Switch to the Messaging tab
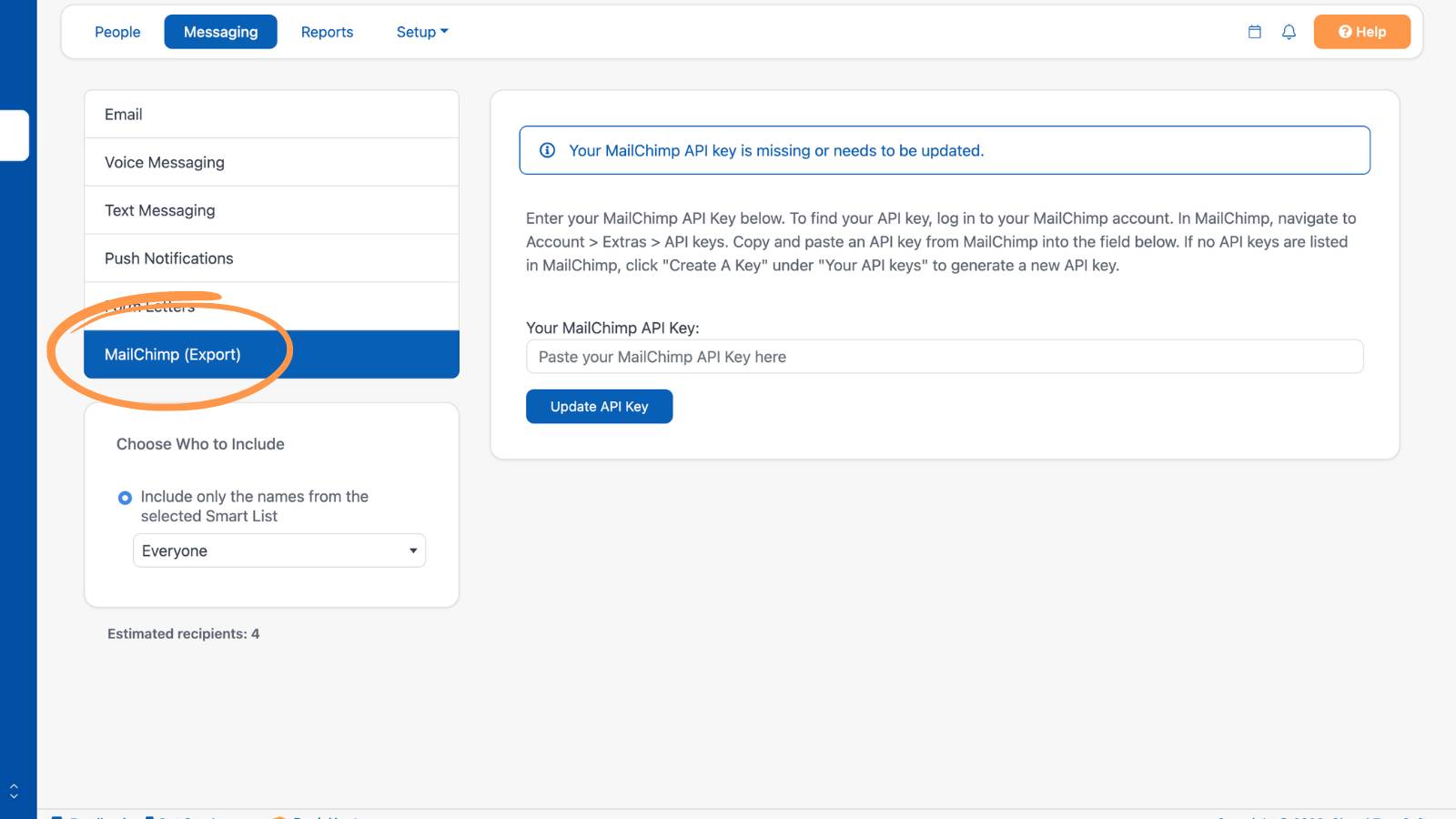This screenshot has height=819, width=1456. (x=220, y=32)
